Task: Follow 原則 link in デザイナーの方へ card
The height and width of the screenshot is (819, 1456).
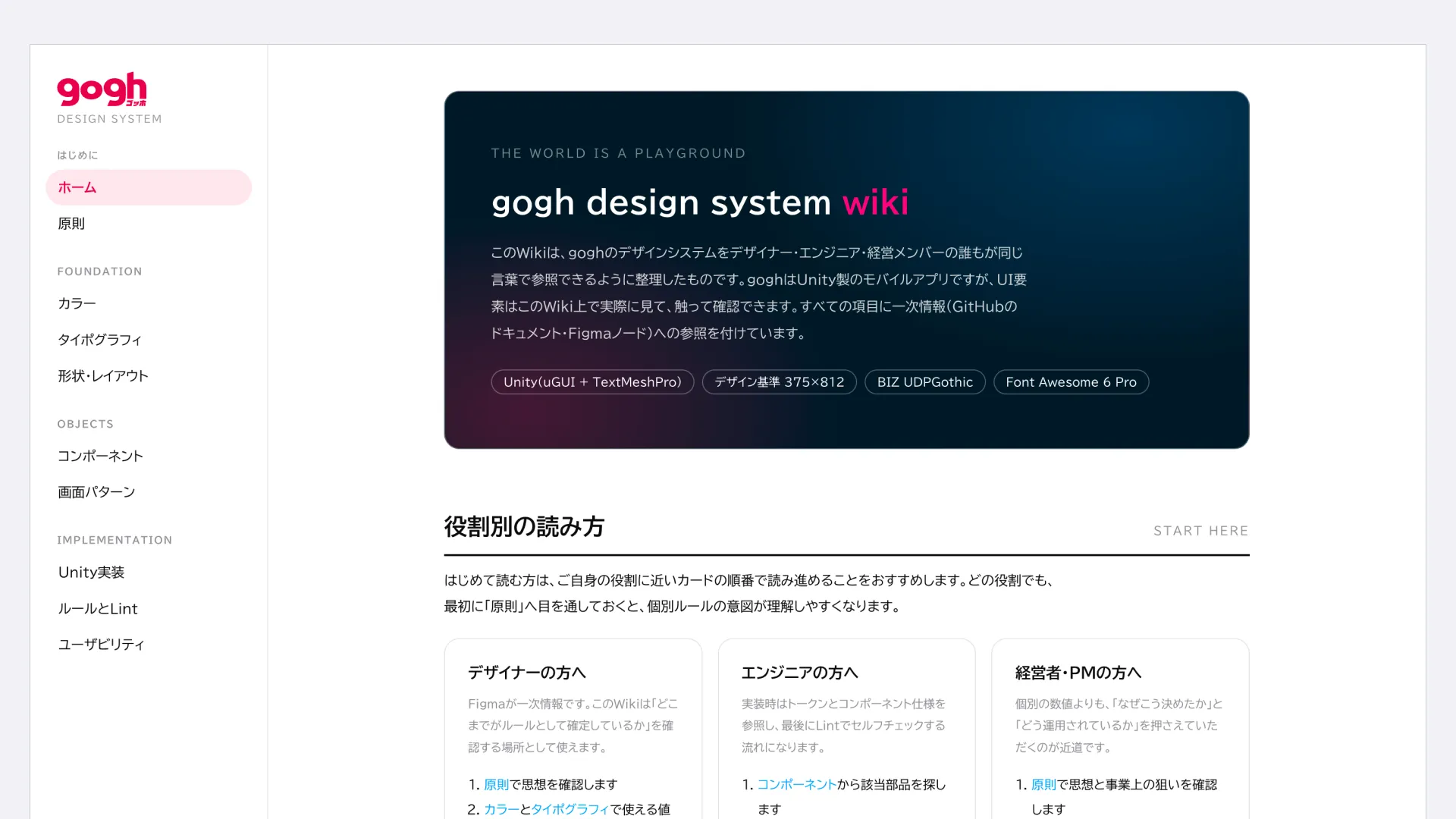Action: [496, 785]
